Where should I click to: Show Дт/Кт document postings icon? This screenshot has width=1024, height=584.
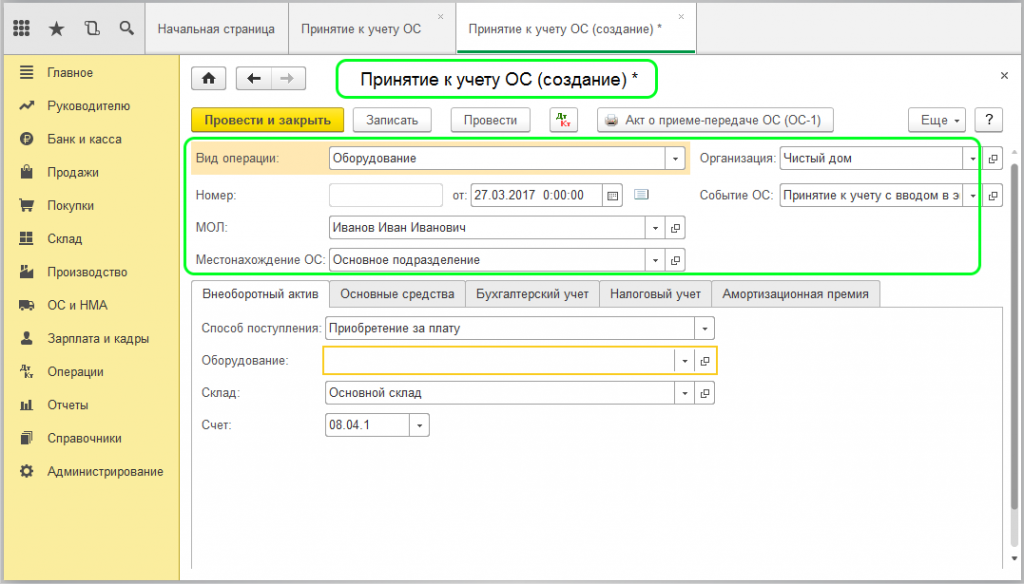[x=564, y=120]
